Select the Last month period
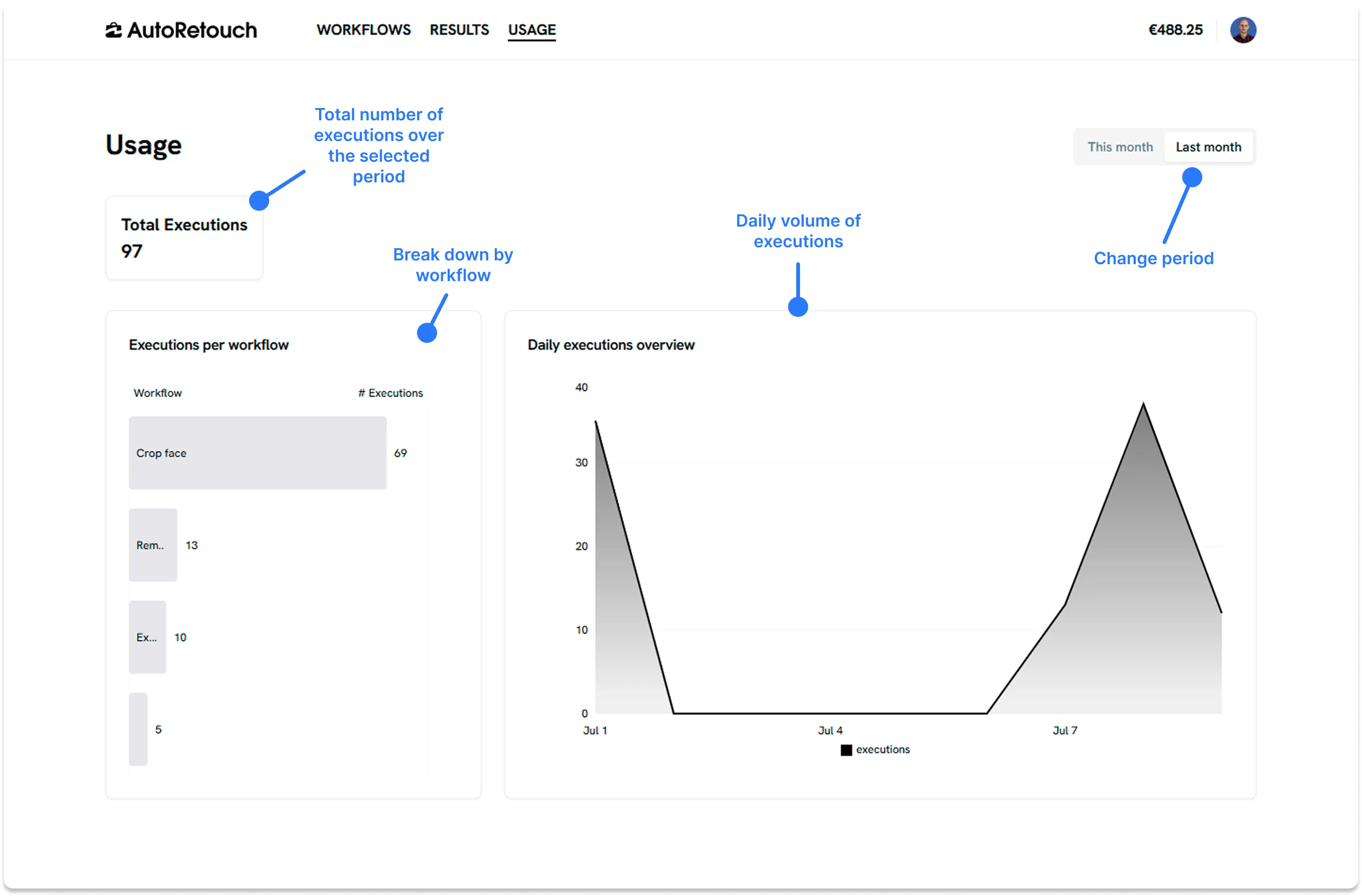The height and width of the screenshot is (896, 1362). tap(1208, 147)
